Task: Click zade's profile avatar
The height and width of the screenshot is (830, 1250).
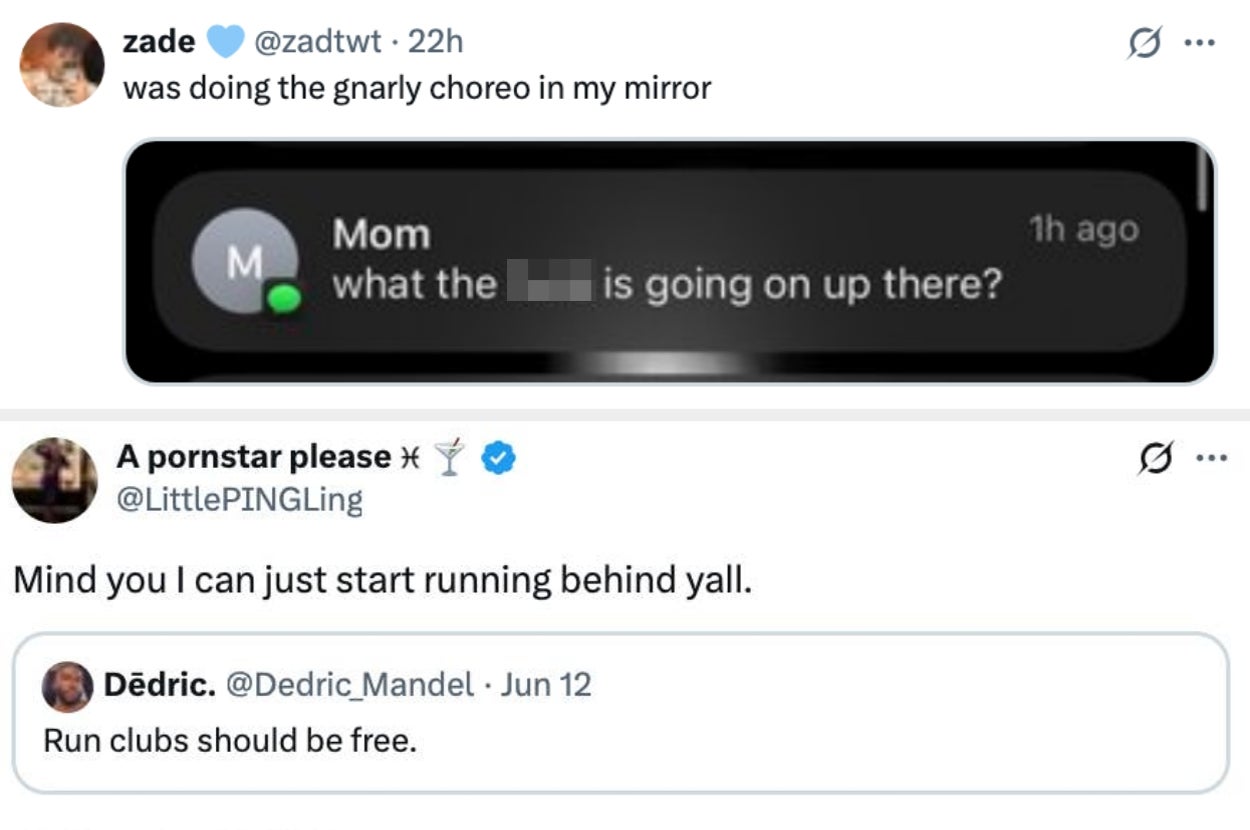Action: pos(62,64)
